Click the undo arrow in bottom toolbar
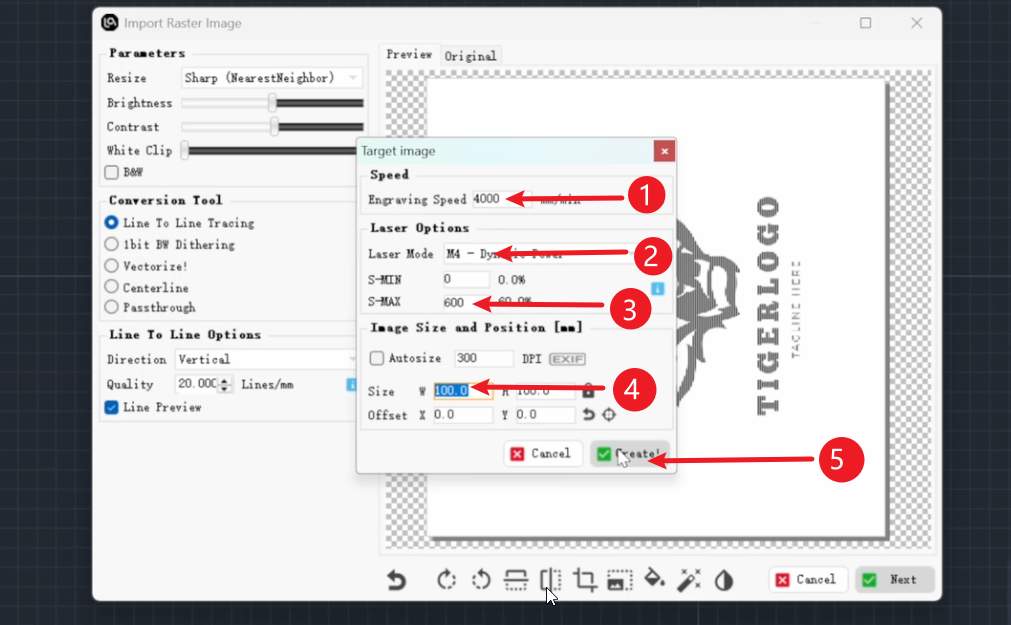 [397, 580]
